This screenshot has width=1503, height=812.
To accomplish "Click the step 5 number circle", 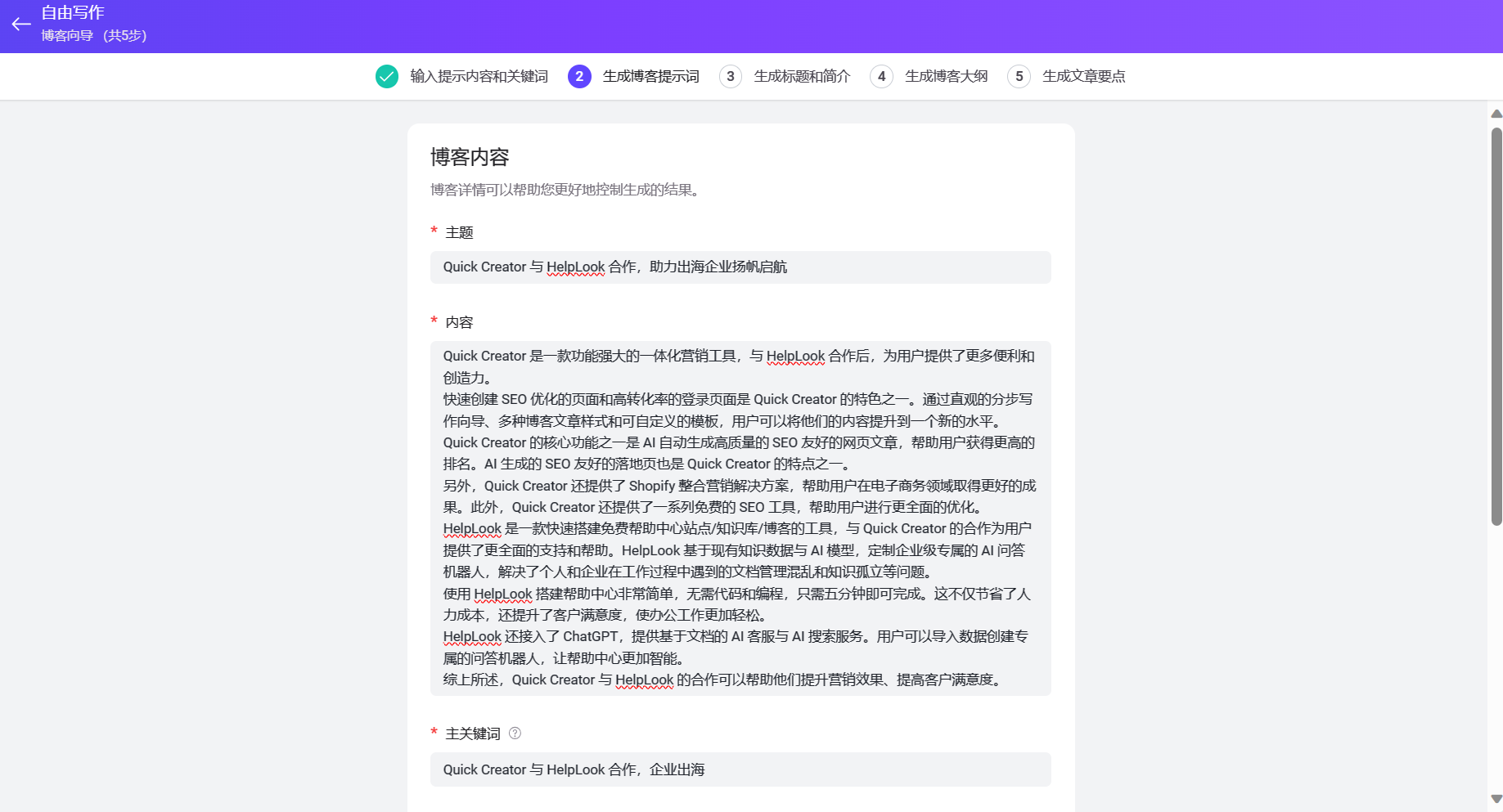I will (x=1019, y=76).
